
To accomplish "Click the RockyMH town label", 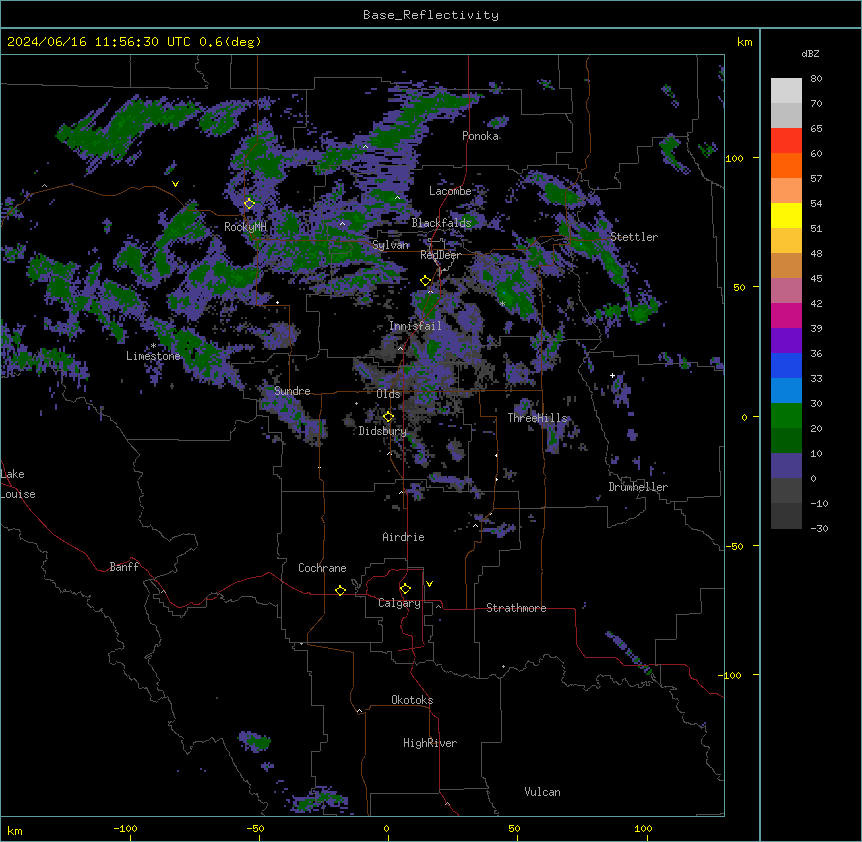I will pos(245,227).
